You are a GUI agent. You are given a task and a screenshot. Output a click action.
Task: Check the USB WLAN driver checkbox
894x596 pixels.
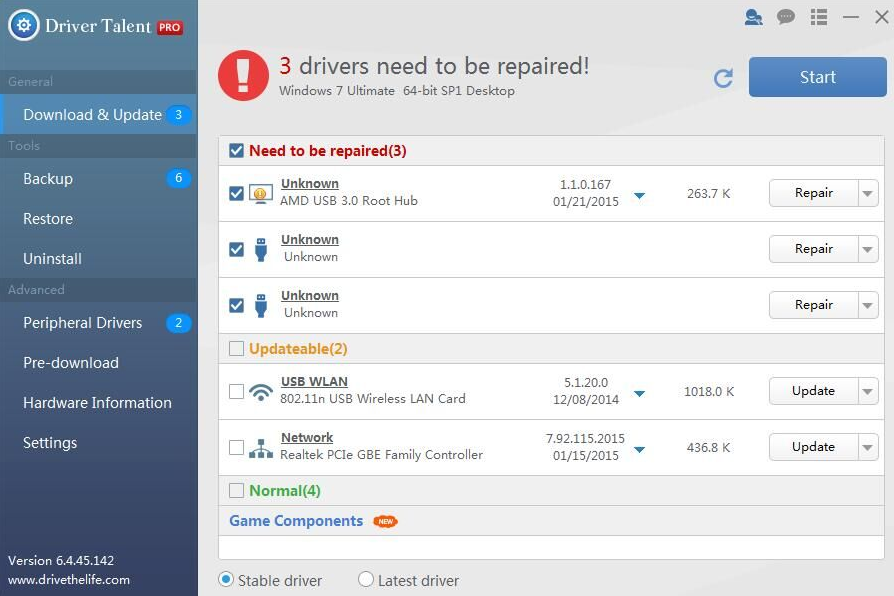(236, 391)
